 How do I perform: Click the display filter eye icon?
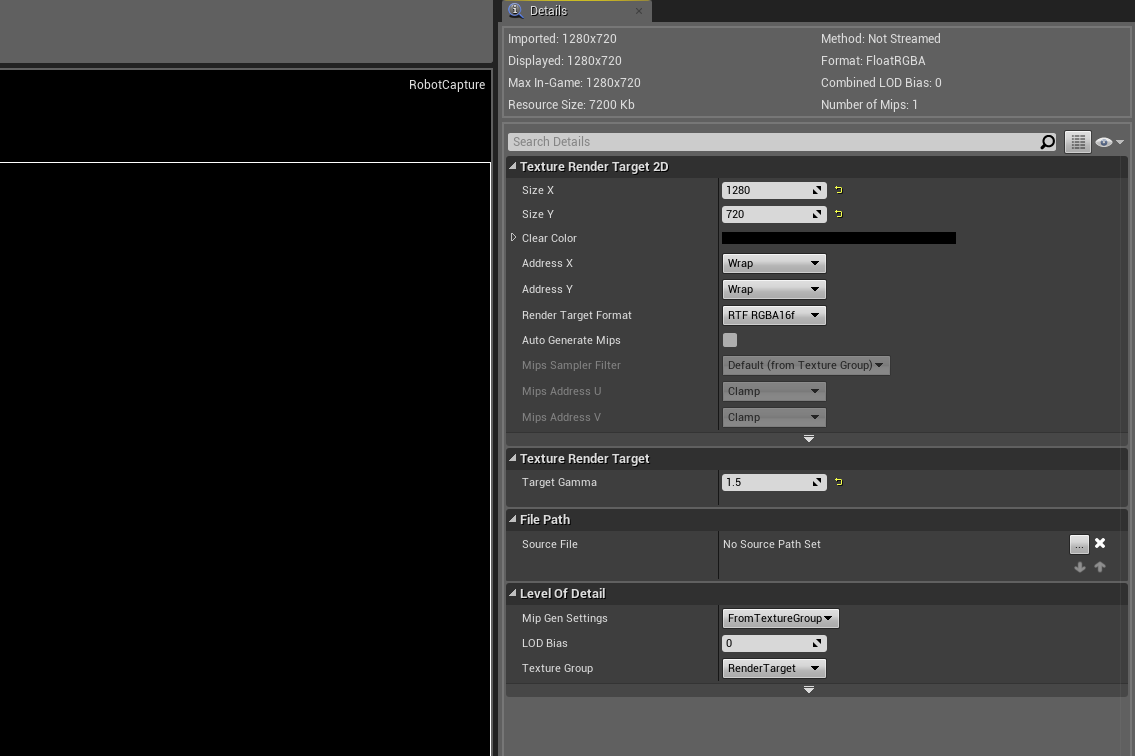click(1103, 141)
